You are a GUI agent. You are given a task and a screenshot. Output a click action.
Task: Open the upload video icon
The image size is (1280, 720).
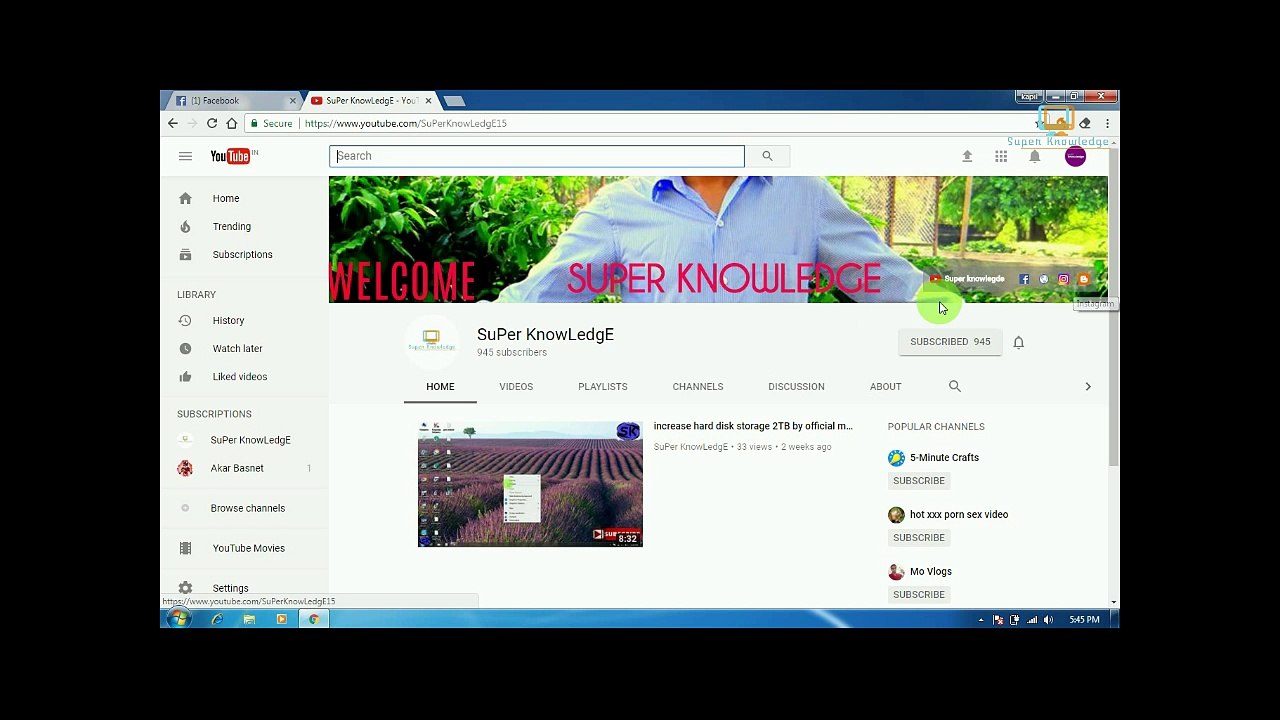pyautogui.click(x=967, y=156)
